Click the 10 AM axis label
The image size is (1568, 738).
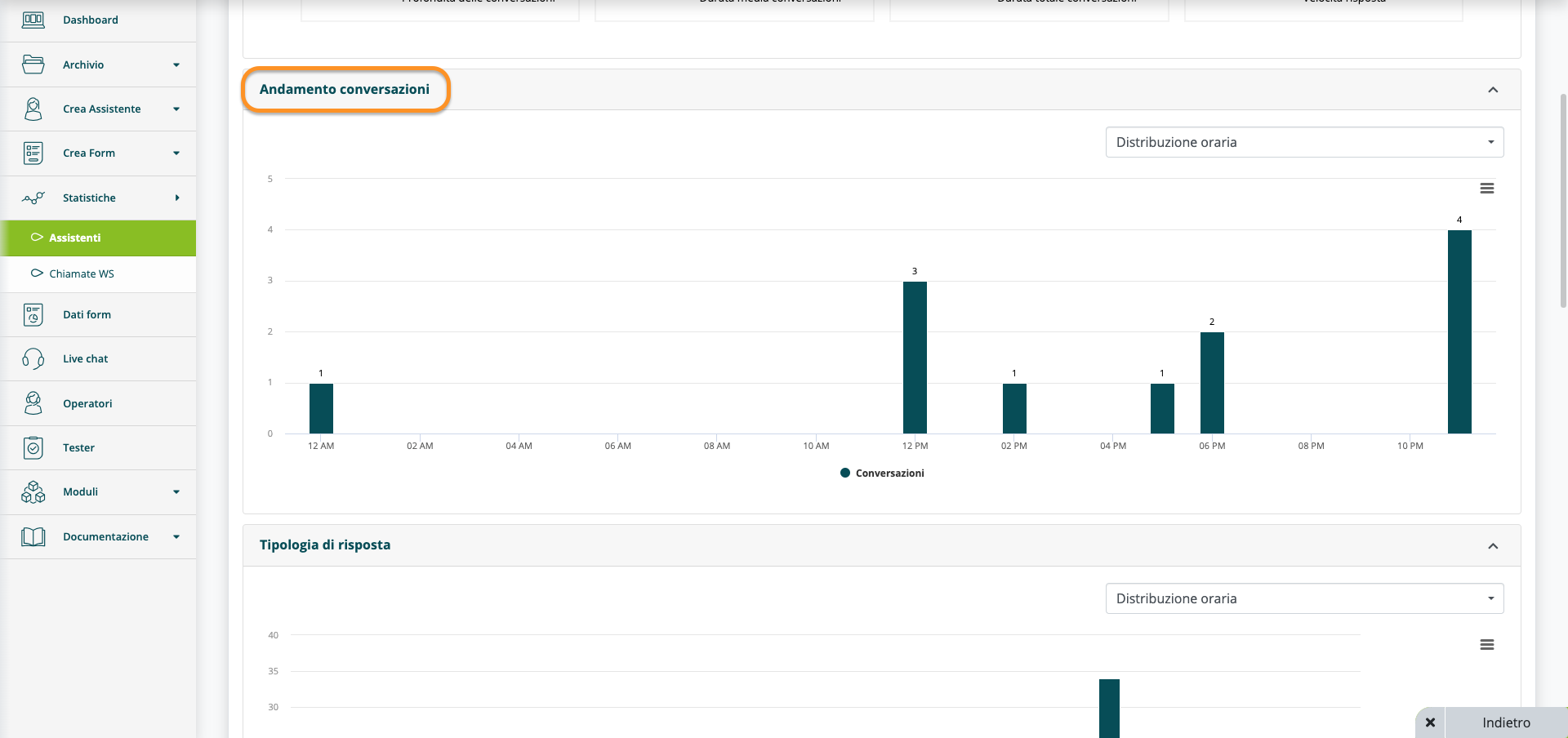(x=816, y=446)
